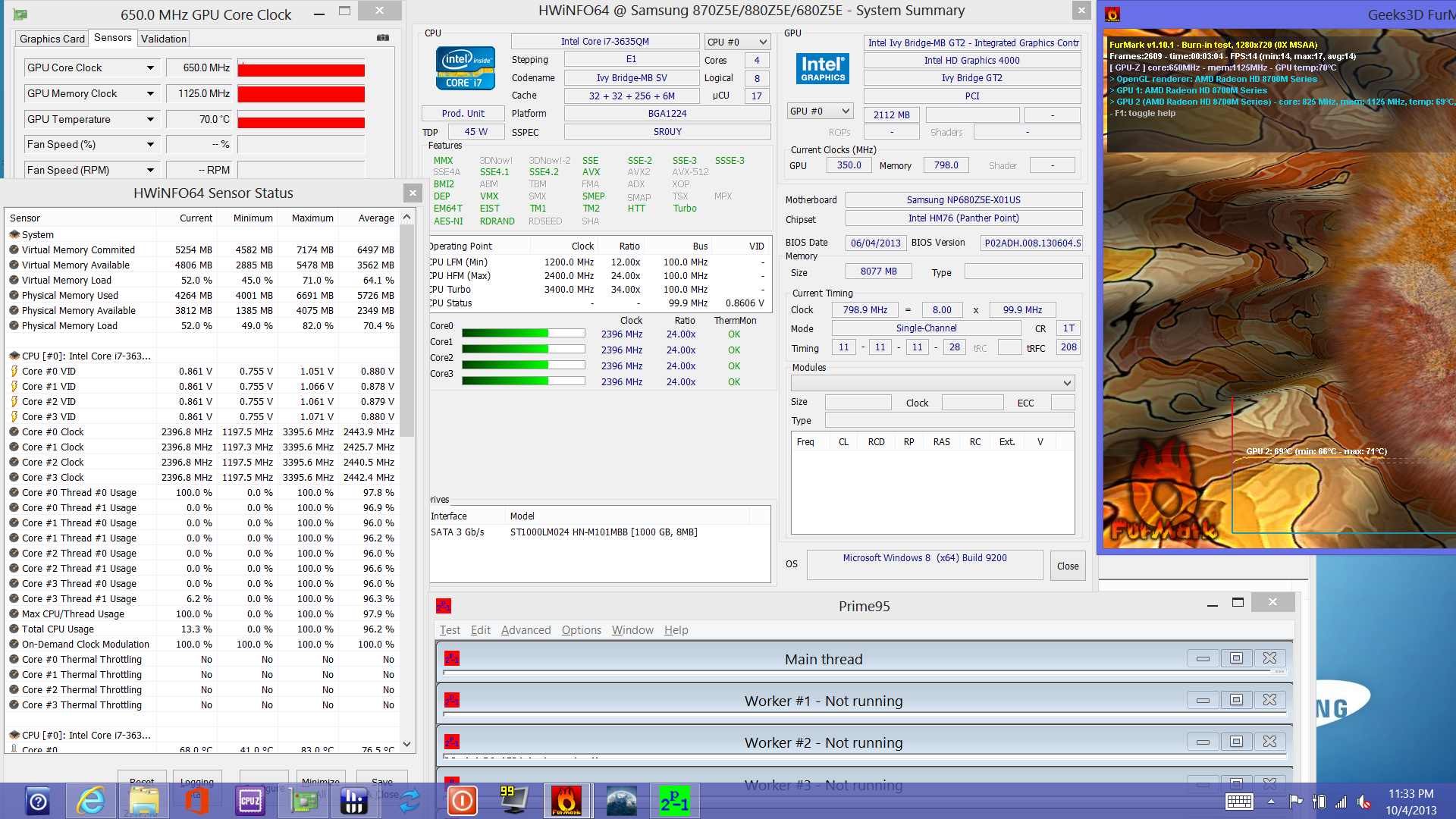Image resolution: width=1456 pixels, height=819 pixels.
Task: Open the Fan Speed (RPM) dropdown
Action: [150, 170]
